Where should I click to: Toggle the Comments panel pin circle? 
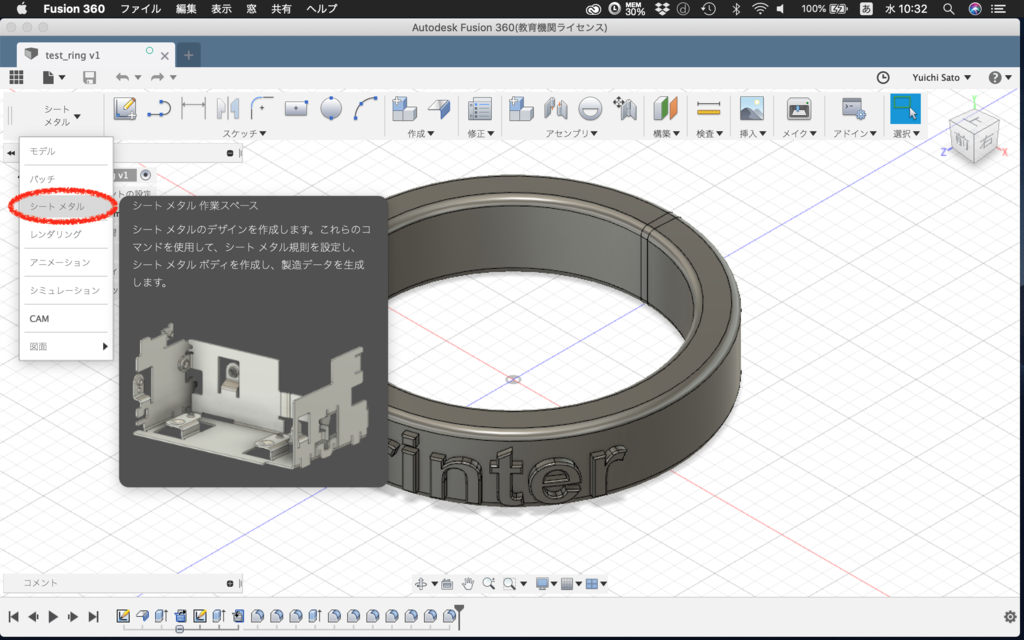(230, 583)
